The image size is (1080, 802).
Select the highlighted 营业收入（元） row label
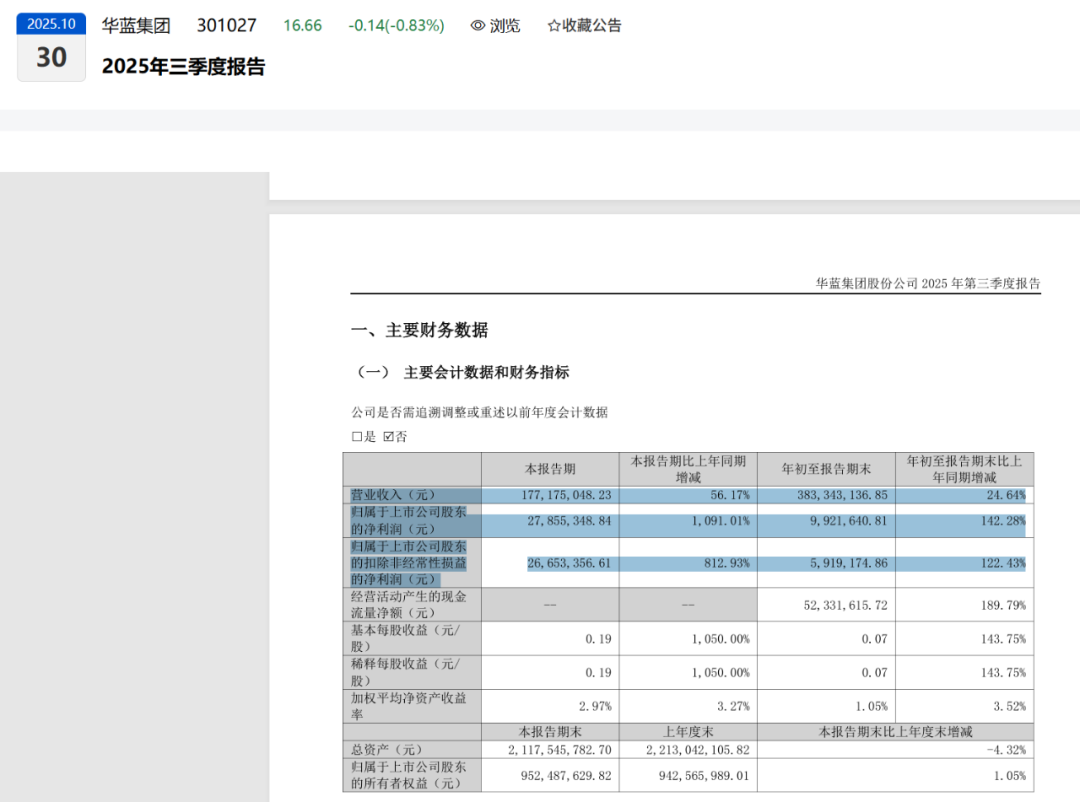(392, 494)
